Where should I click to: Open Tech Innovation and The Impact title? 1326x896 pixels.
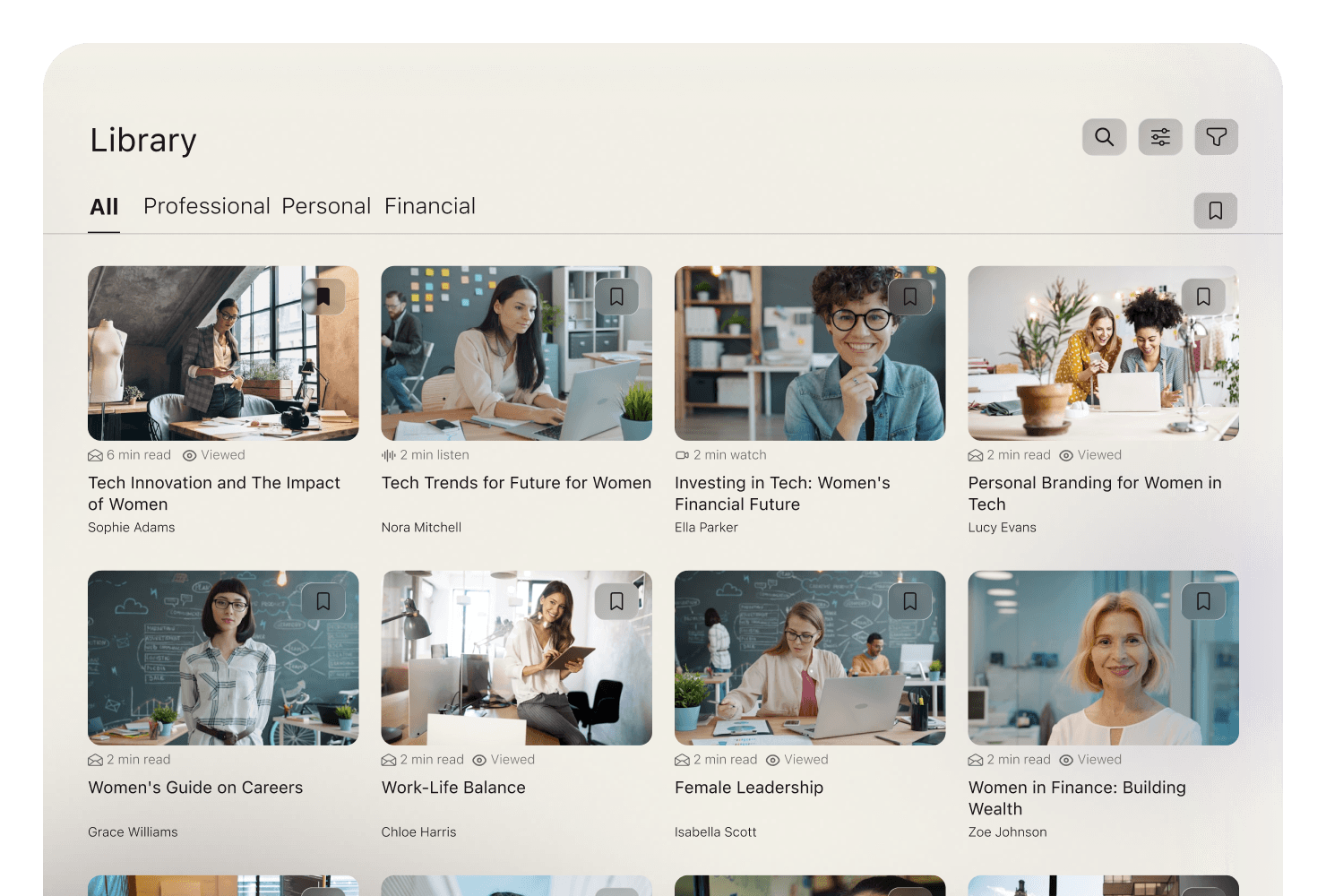click(214, 494)
